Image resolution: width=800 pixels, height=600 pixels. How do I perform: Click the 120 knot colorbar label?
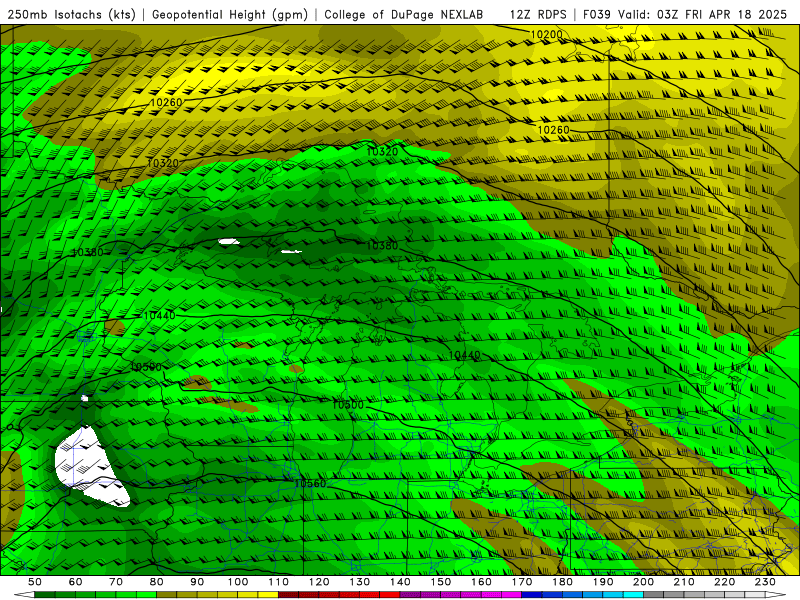tap(319, 582)
